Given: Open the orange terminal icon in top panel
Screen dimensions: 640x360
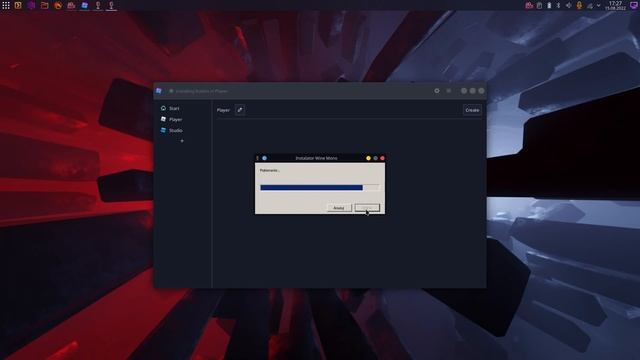Looking at the screenshot, I should [18, 5].
